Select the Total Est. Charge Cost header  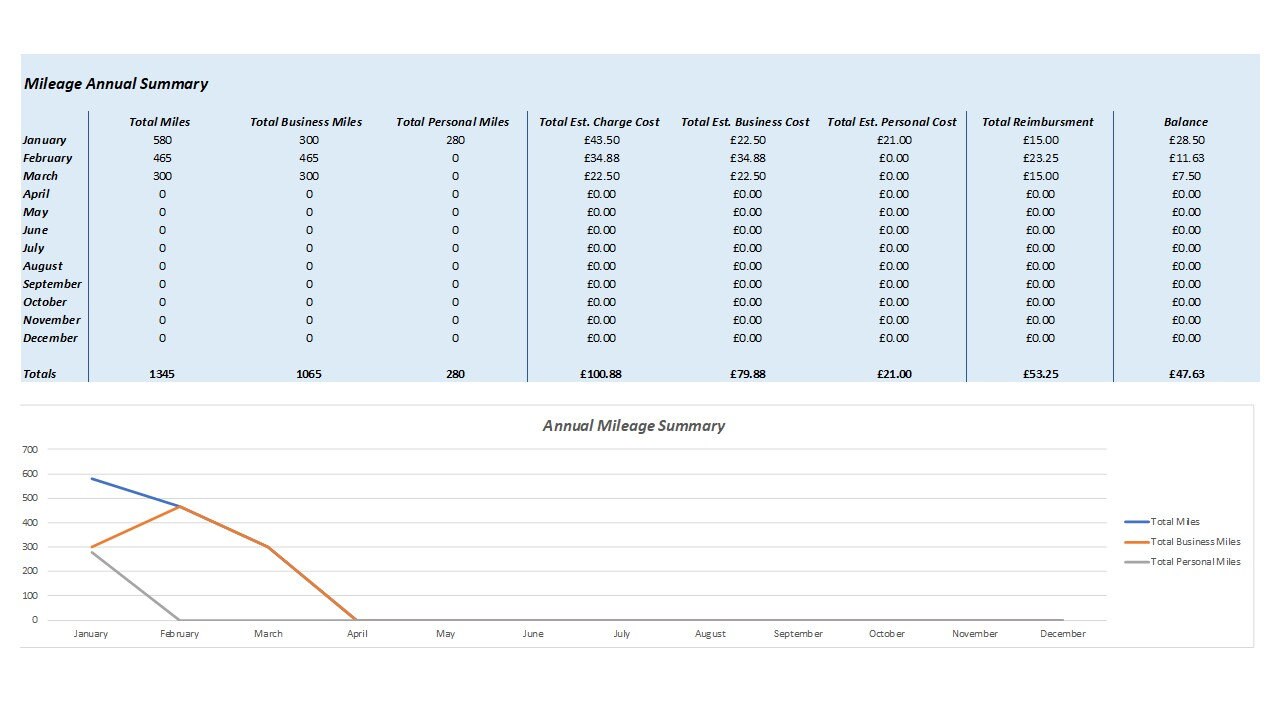coord(598,121)
